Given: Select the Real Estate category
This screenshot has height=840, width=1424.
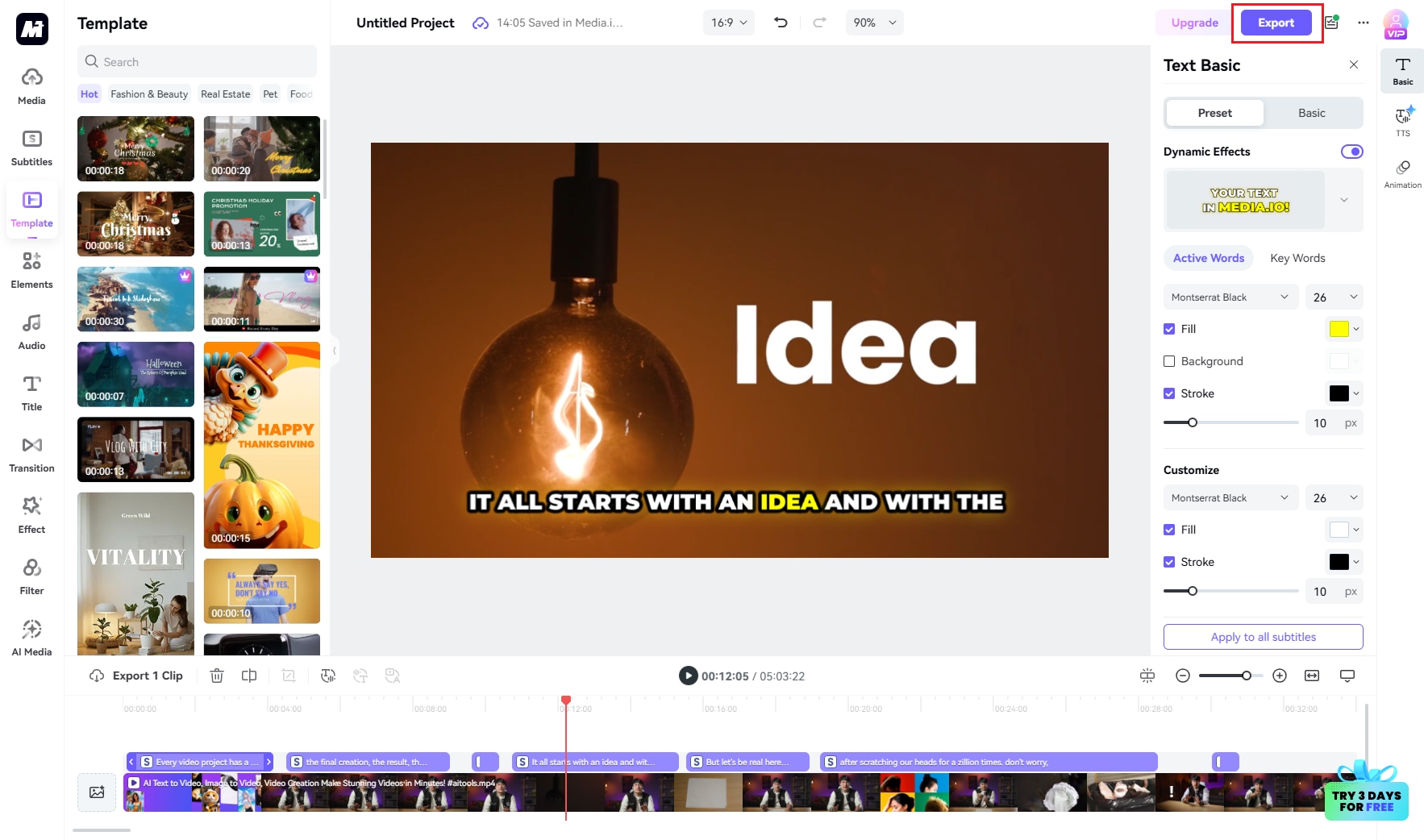Looking at the screenshot, I should pos(225,94).
